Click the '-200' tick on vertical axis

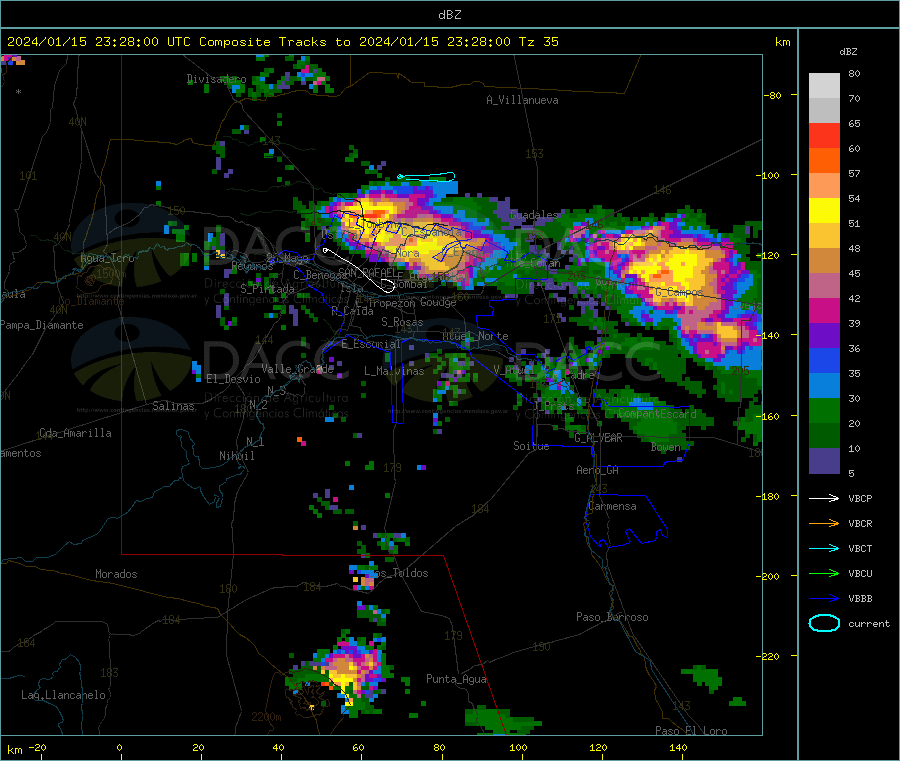click(768, 576)
